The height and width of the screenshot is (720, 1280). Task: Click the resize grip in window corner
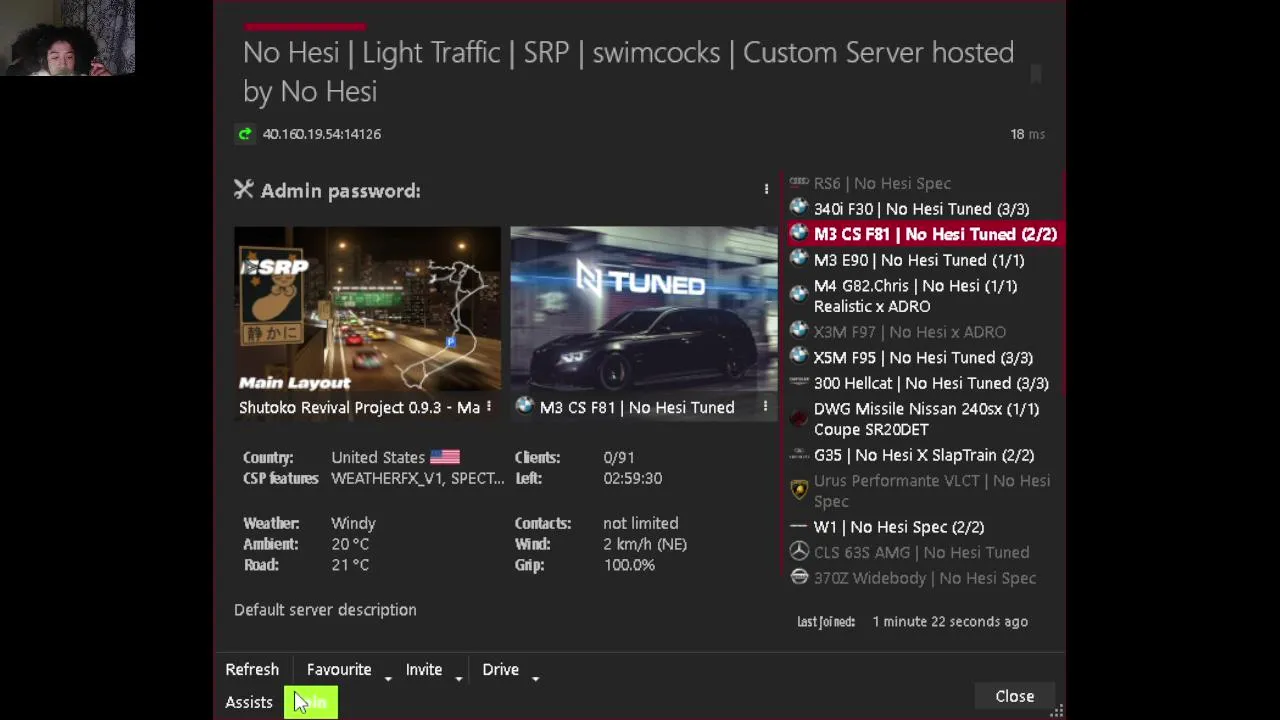click(x=1056, y=710)
